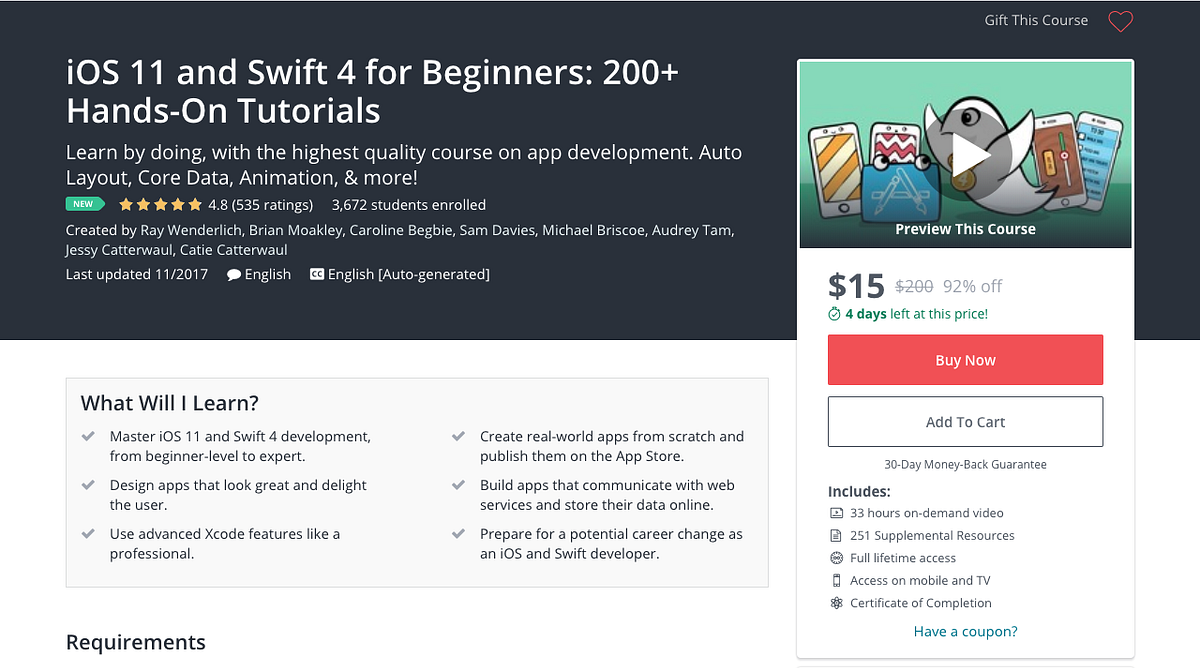Click the Buy Now button
This screenshot has height=668, width=1200.
964,359
